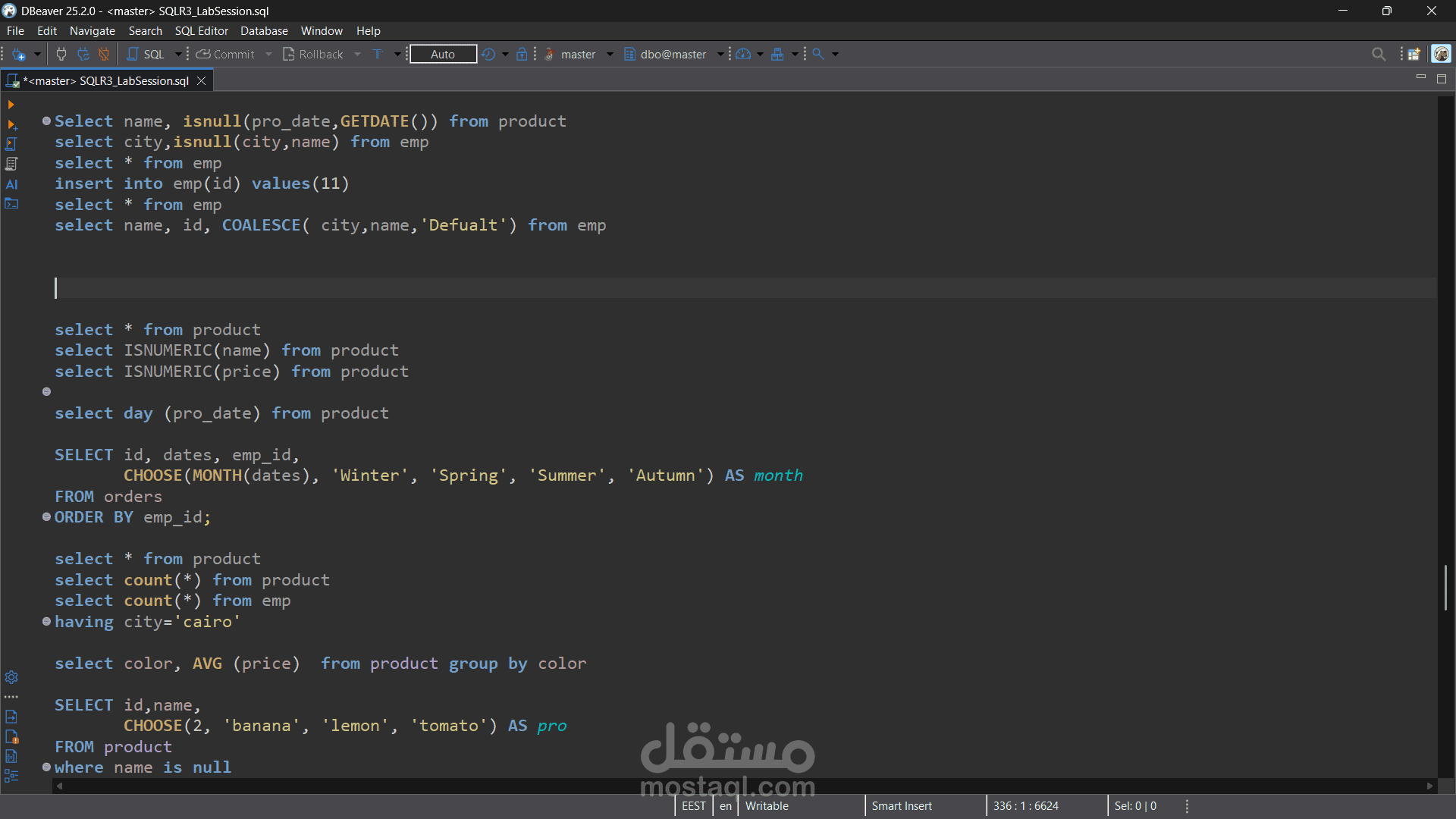
Task: Click the Connect plug icon
Action: tap(61, 55)
